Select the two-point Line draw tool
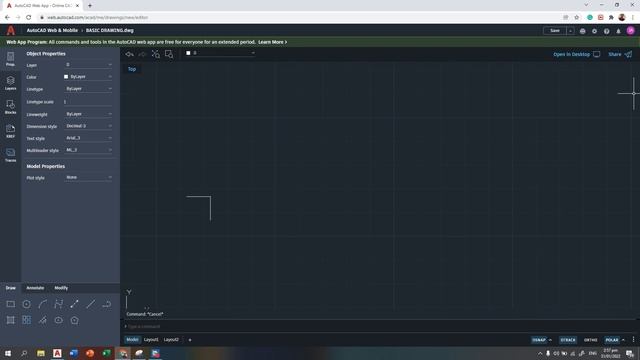The width and height of the screenshot is (640, 360). click(x=74, y=304)
